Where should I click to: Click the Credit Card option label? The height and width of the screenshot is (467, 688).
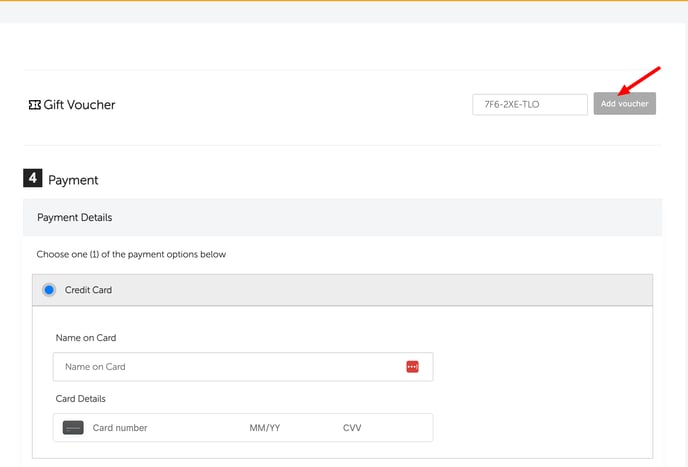88,290
